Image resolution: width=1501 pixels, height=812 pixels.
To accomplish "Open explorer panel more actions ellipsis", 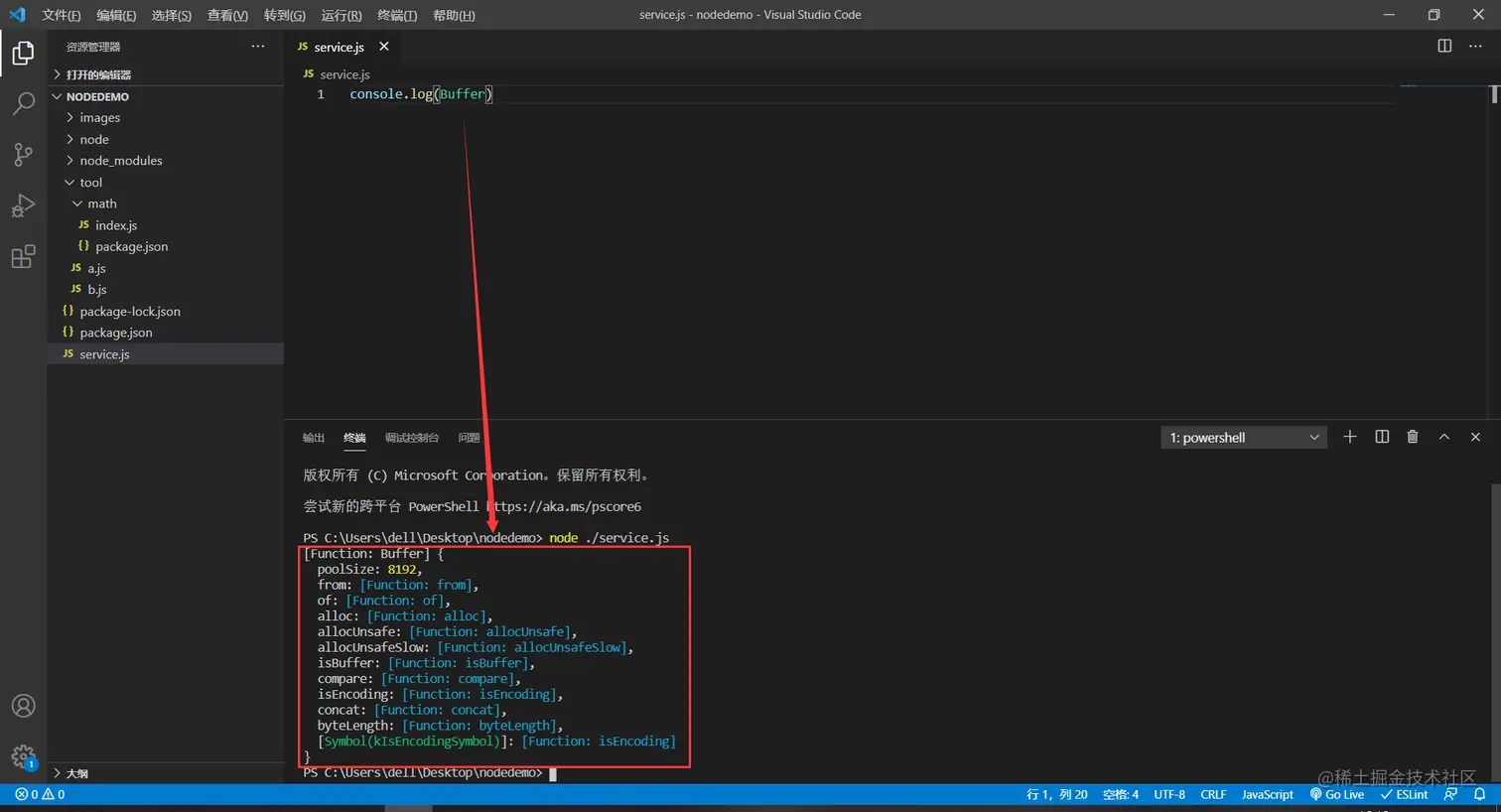I will (x=258, y=47).
